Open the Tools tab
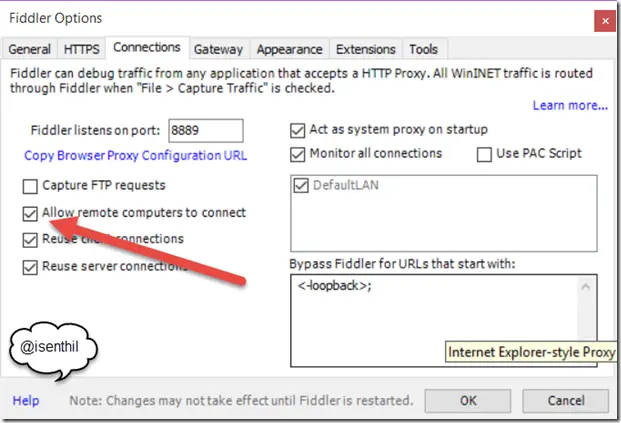This screenshot has height=423, width=621. (423, 49)
